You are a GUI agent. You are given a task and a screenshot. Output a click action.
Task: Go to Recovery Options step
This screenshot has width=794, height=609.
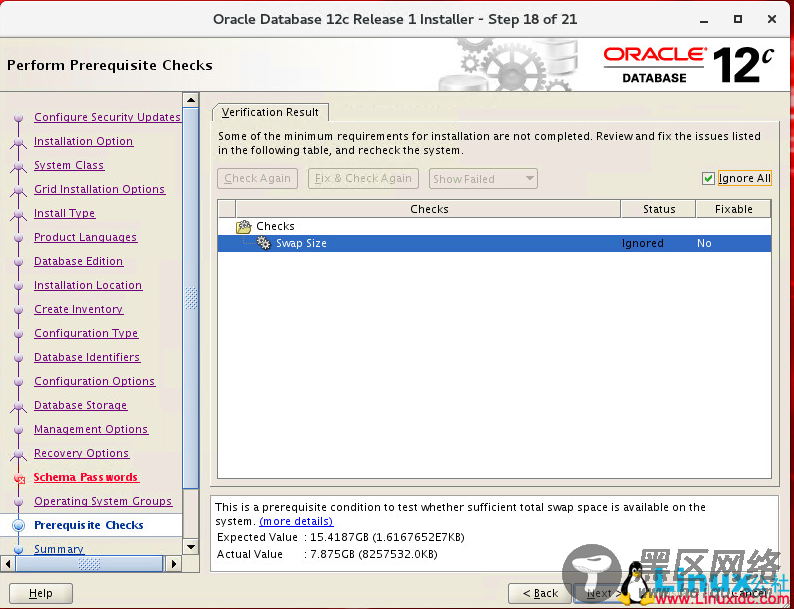pos(82,453)
